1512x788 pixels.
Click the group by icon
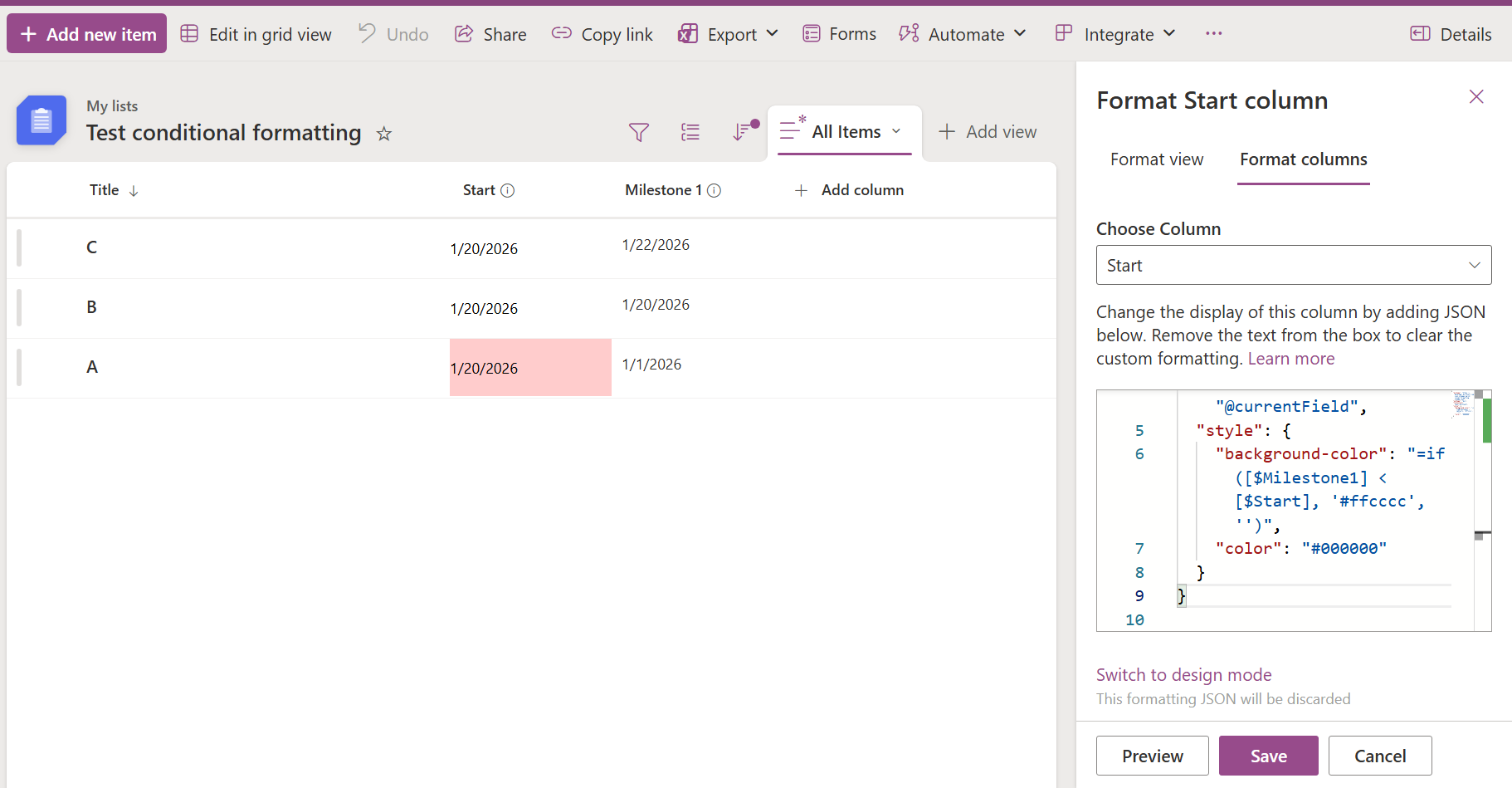click(x=690, y=132)
